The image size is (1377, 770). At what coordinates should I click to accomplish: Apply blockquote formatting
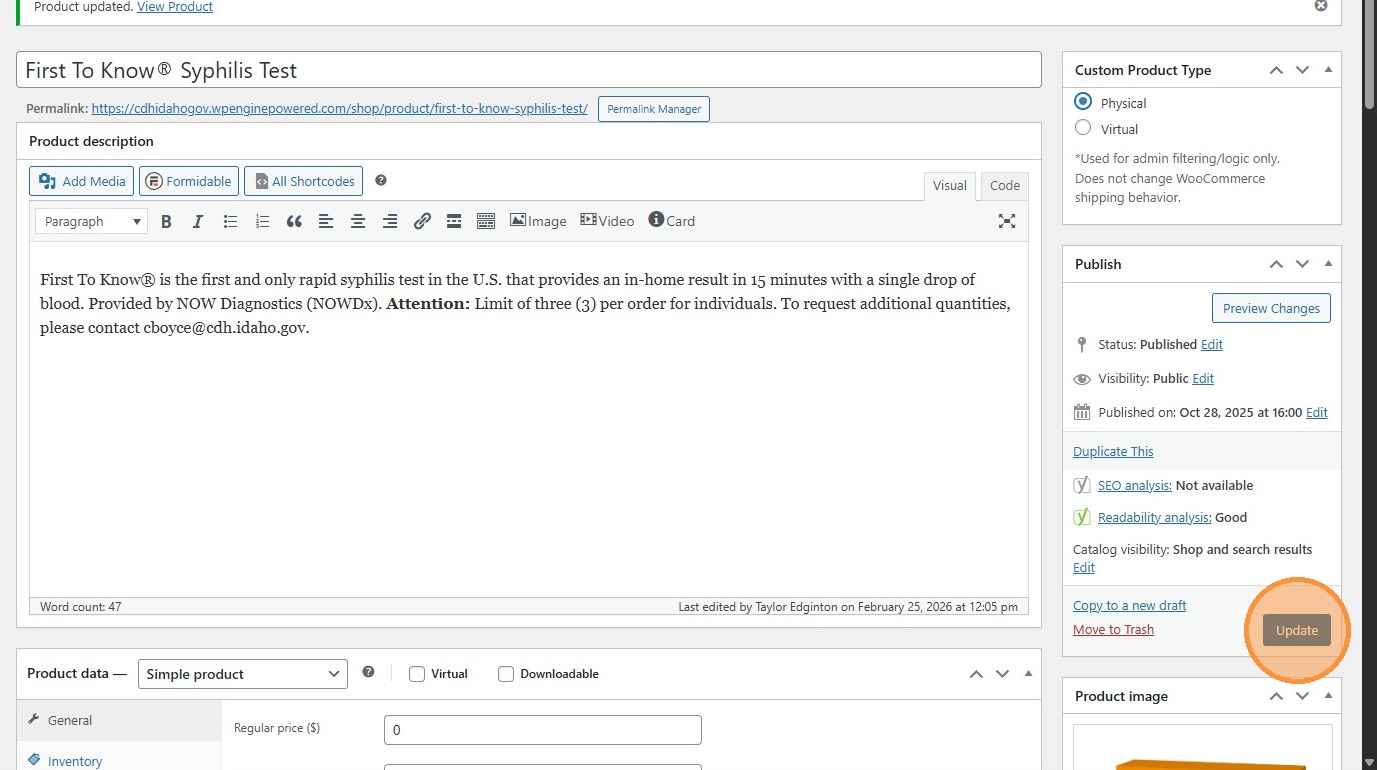pyautogui.click(x=294, y=221)
